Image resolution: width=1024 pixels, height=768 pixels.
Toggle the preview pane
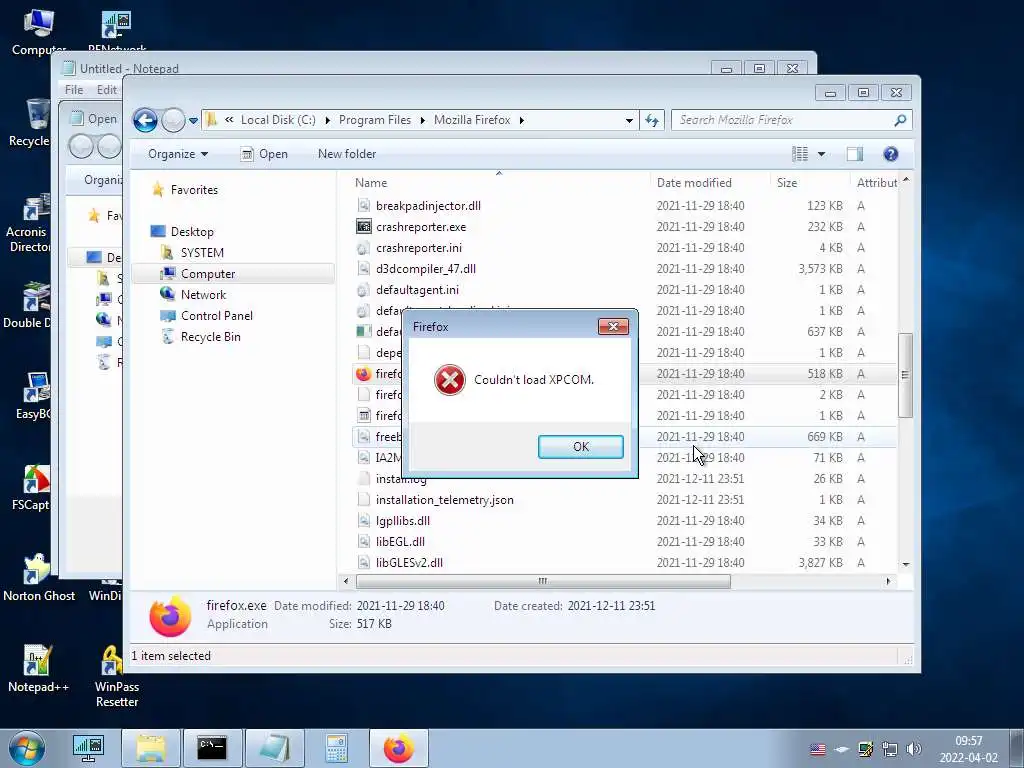pos(855,154)
